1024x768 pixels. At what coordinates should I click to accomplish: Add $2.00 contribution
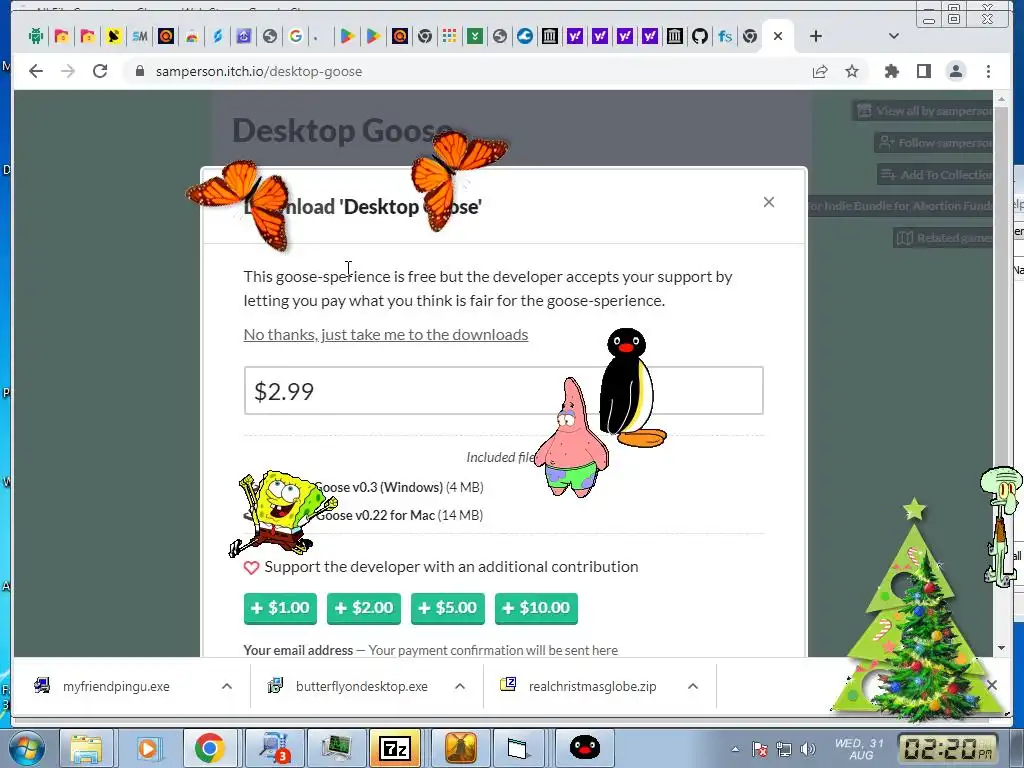click(364, 608)
